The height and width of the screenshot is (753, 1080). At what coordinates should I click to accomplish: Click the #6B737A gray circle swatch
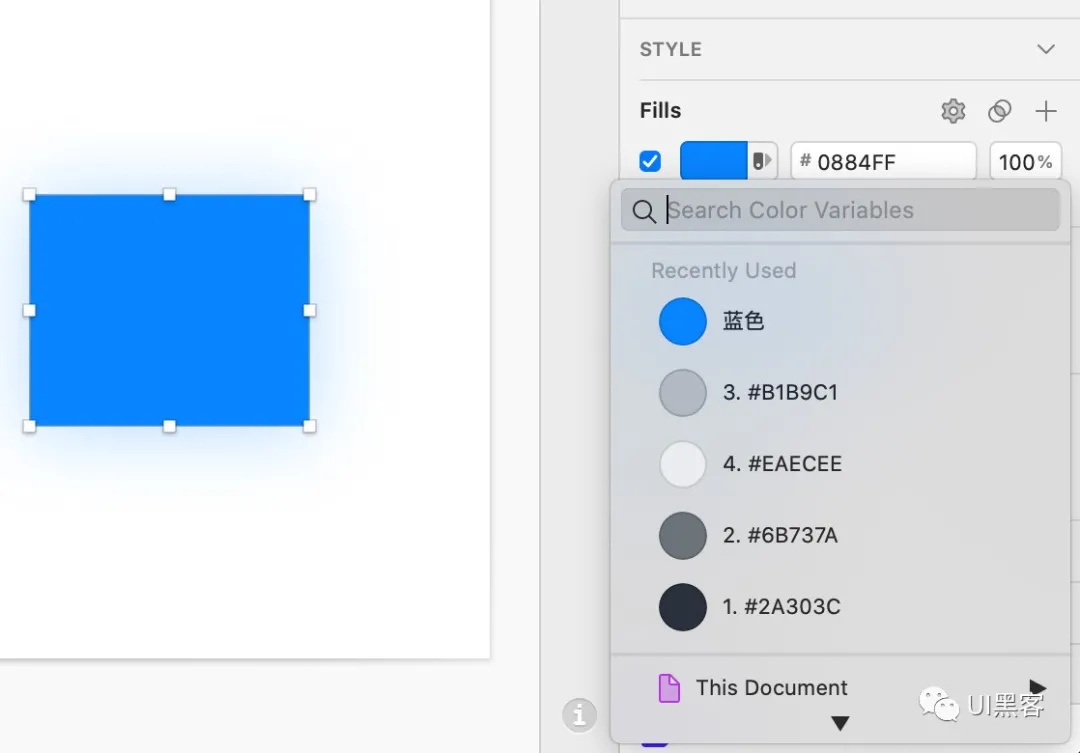click(x=683, y=535)
